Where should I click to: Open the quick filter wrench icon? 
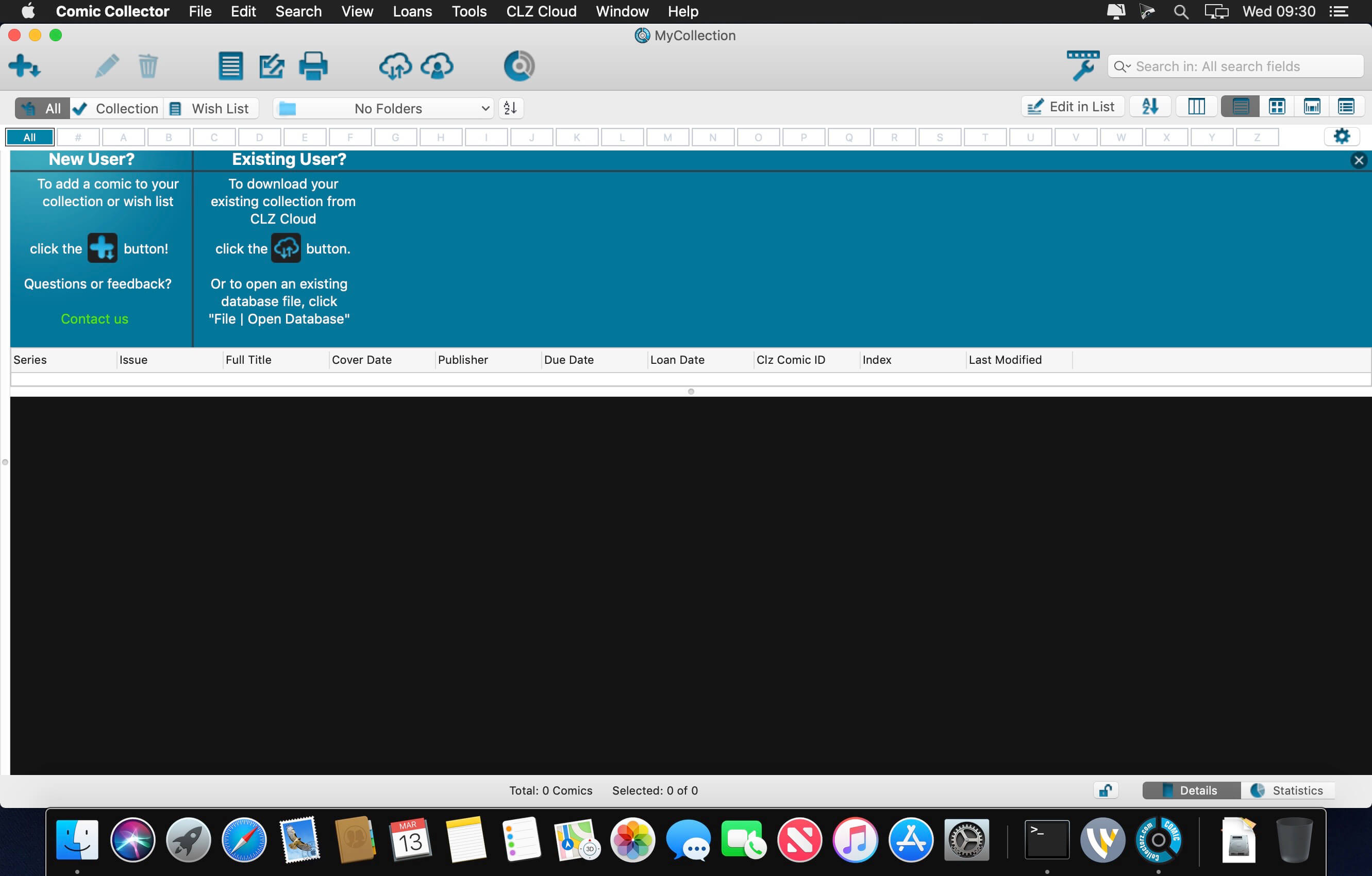(x=1082, y=65)
